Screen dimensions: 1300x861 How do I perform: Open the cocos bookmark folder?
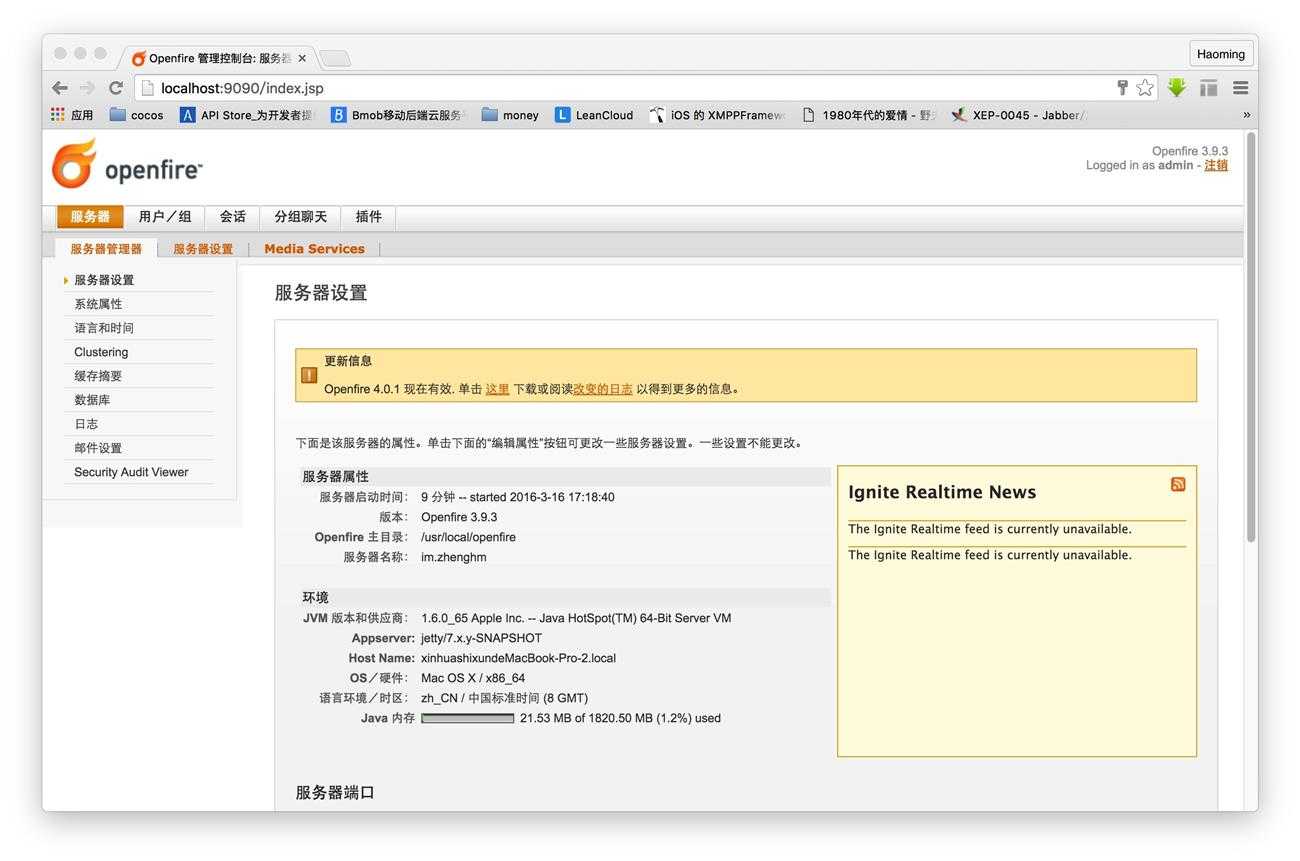point(136,115)
